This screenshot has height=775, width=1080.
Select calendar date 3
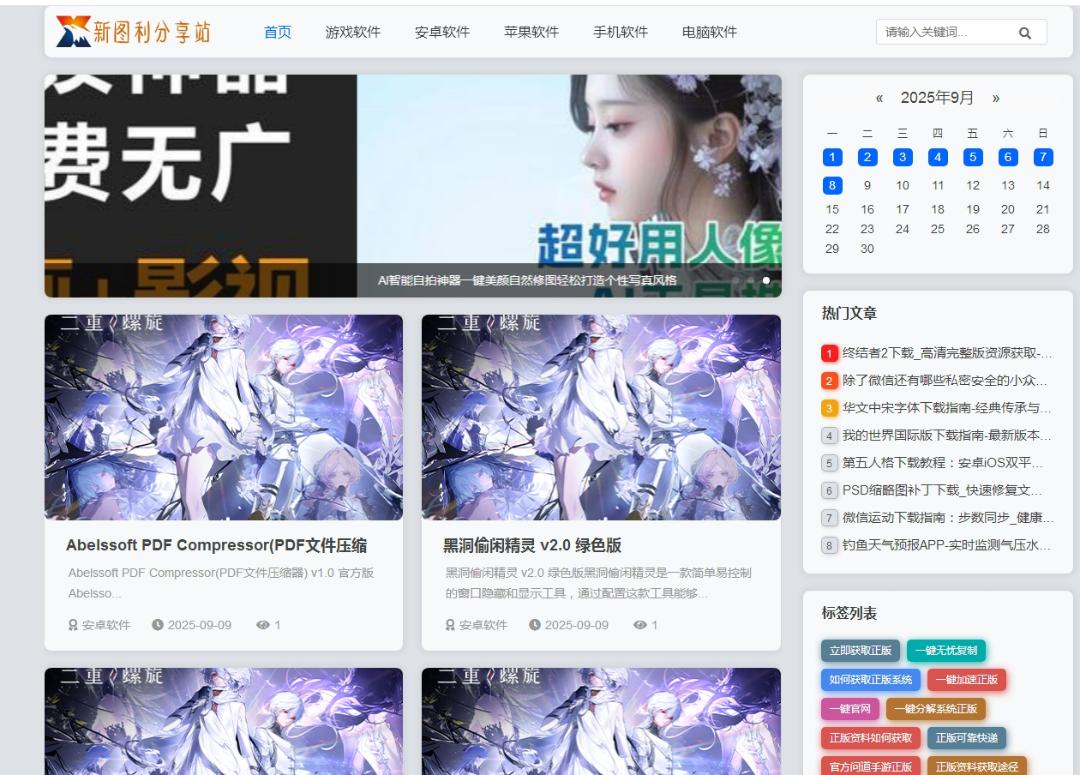(902, 157)
